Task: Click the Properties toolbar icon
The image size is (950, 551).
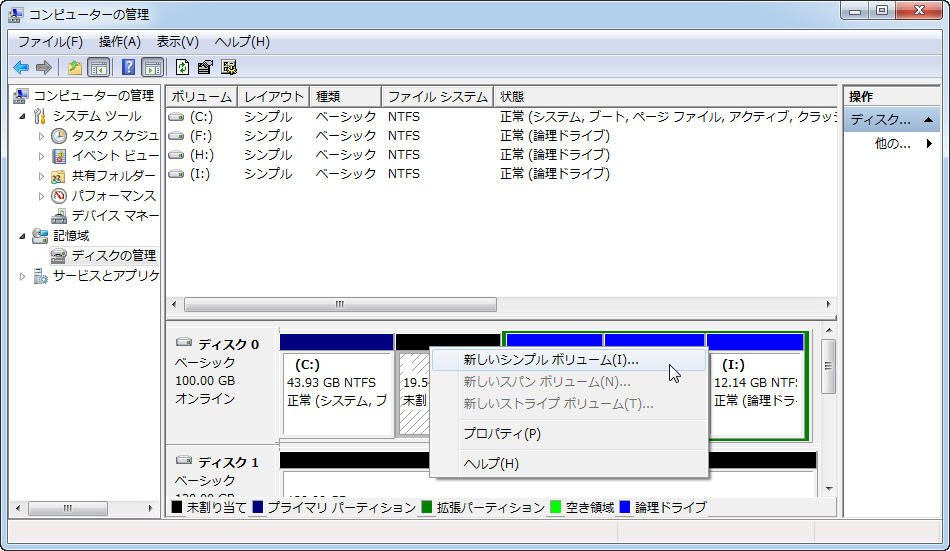Action: point(205,67)
